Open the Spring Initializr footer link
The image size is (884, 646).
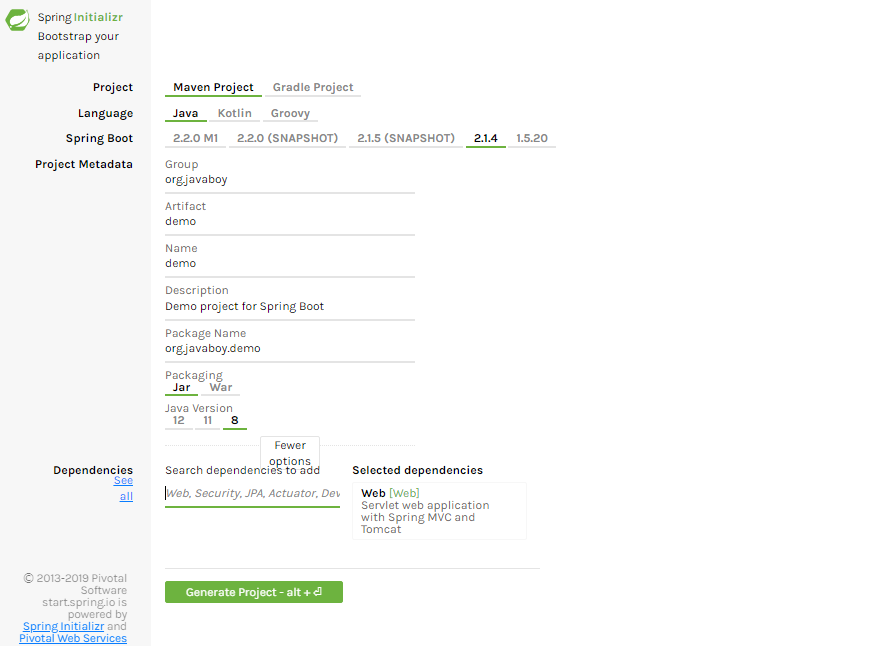point(63,626)
